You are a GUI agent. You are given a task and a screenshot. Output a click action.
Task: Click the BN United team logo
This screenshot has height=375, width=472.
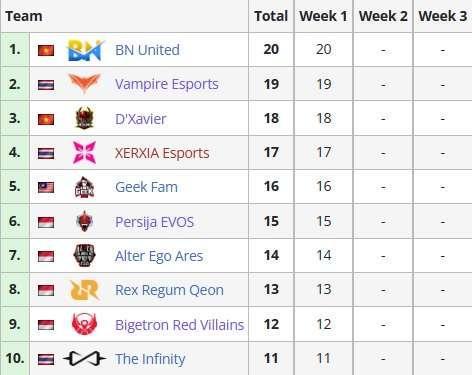(x=86, y=50)
